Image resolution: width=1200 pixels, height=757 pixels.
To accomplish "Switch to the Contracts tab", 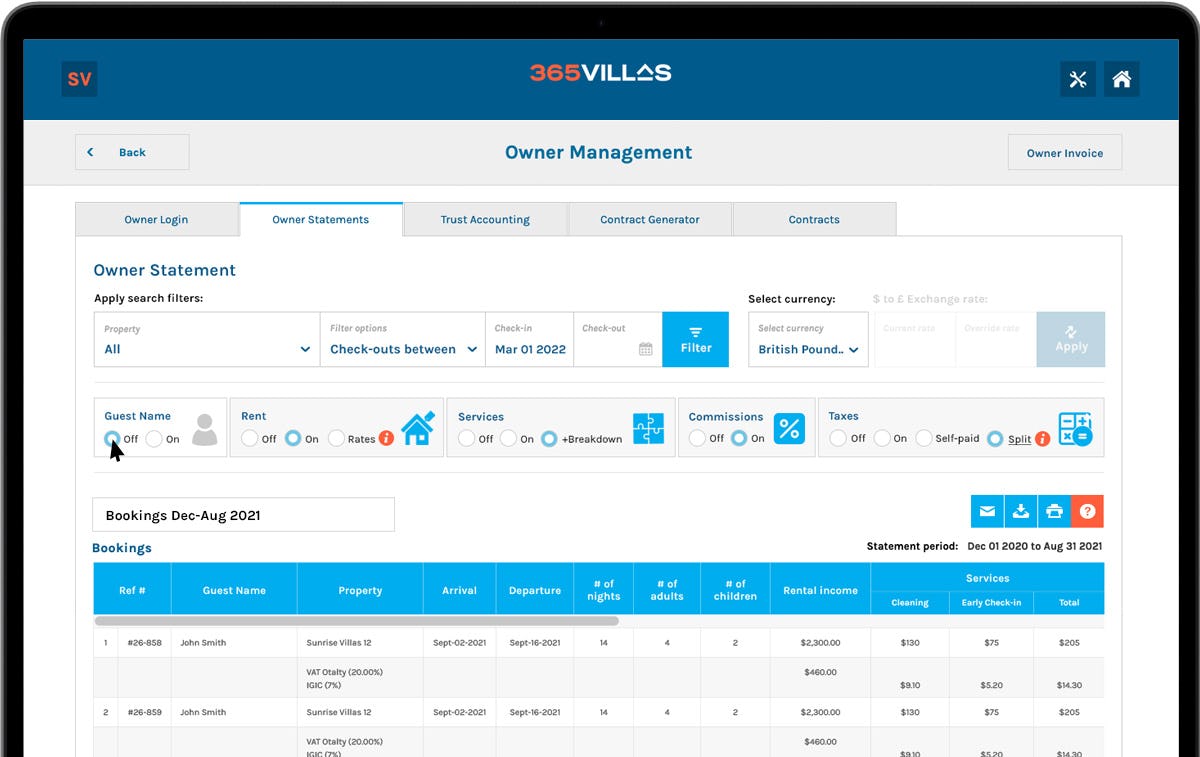I will 814,219.
